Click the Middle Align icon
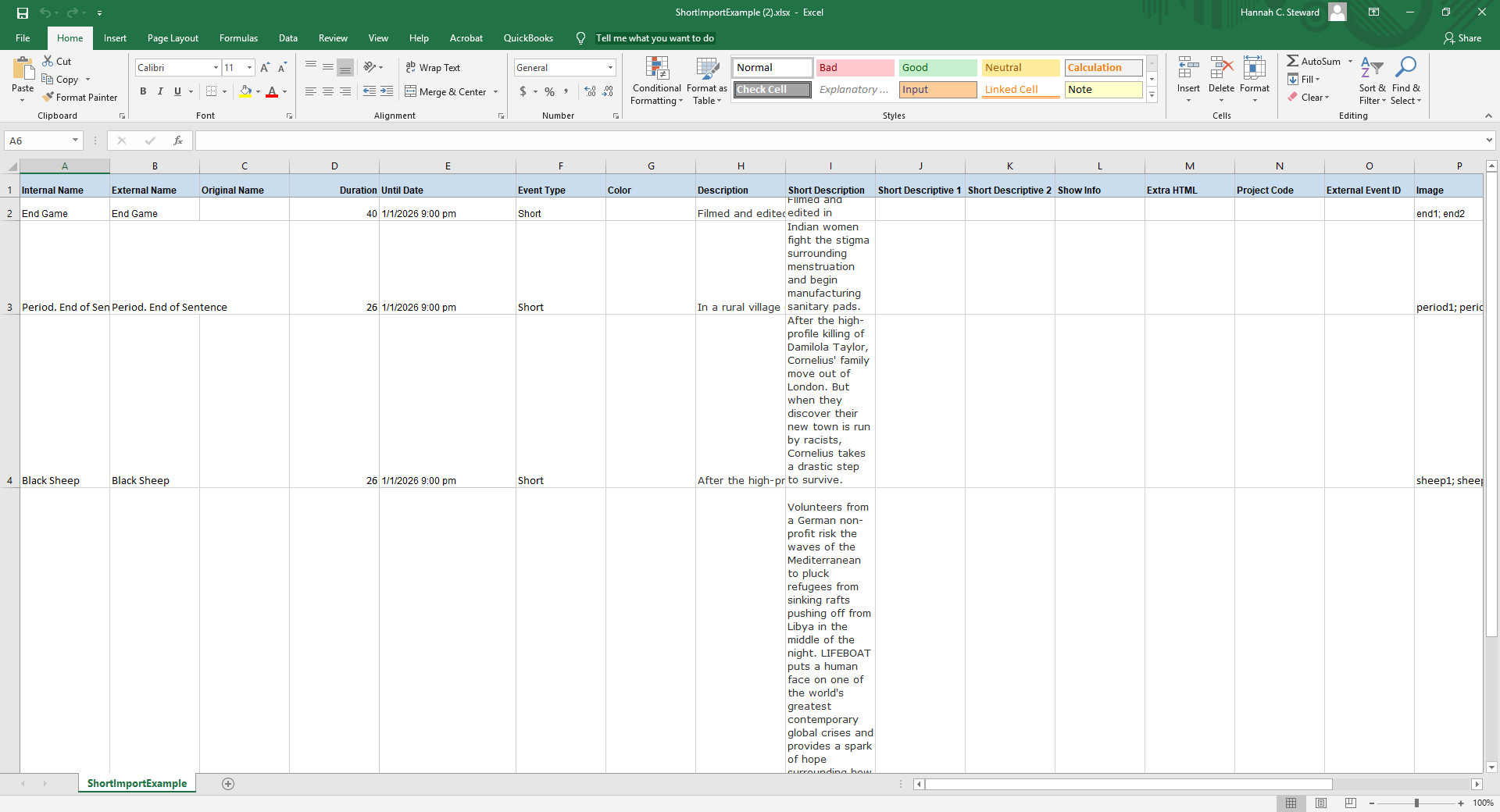This screenshot has width=1500, height=812. click(328, 67)
